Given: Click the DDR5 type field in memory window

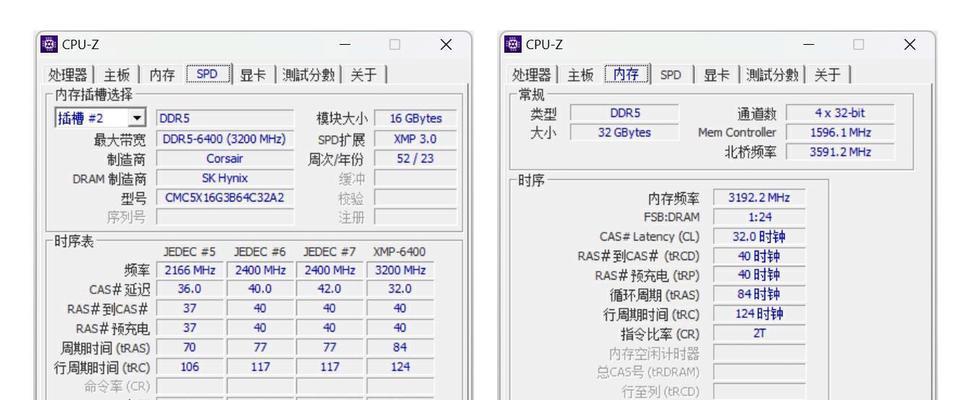Looking at the screenshot, I should click(x=624, y=113).
